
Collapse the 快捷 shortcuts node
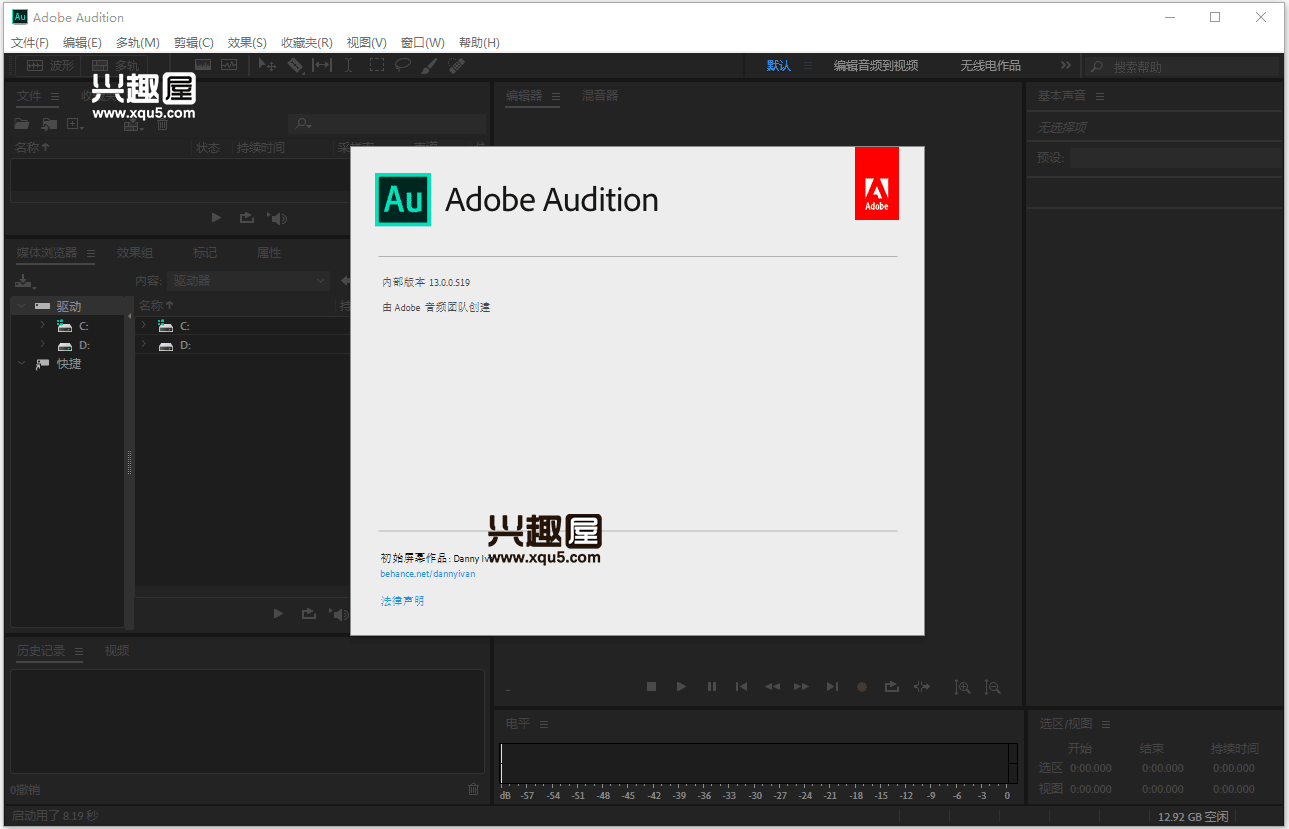point(22,364)
